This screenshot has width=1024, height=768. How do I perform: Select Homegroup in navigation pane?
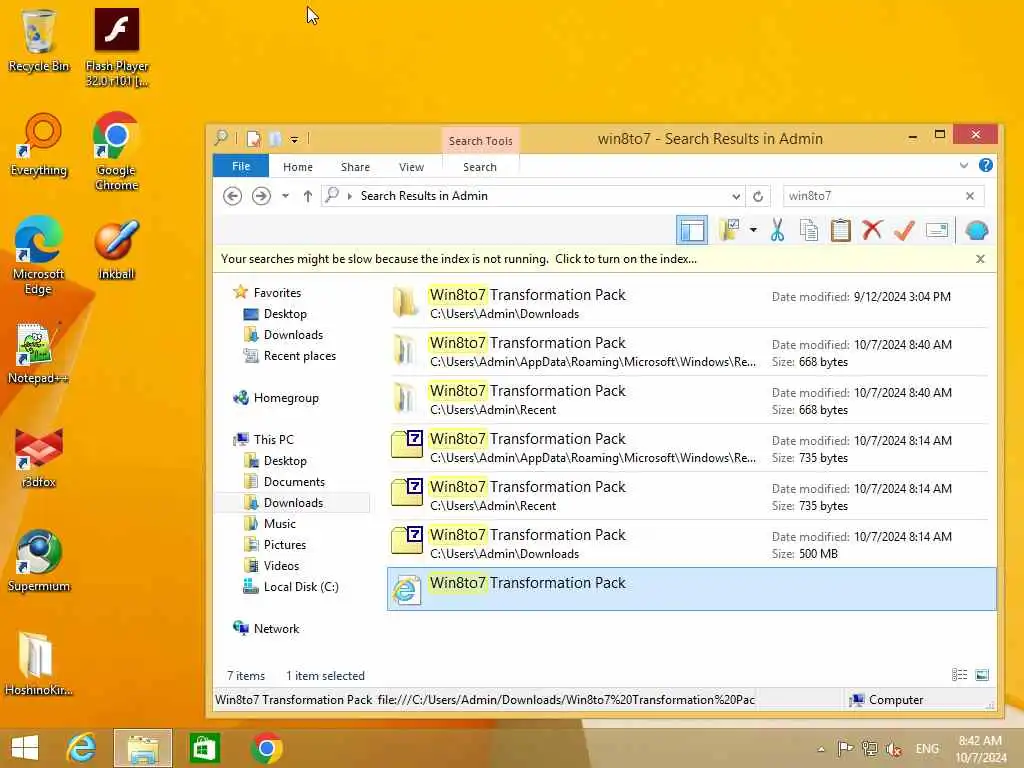276,398
